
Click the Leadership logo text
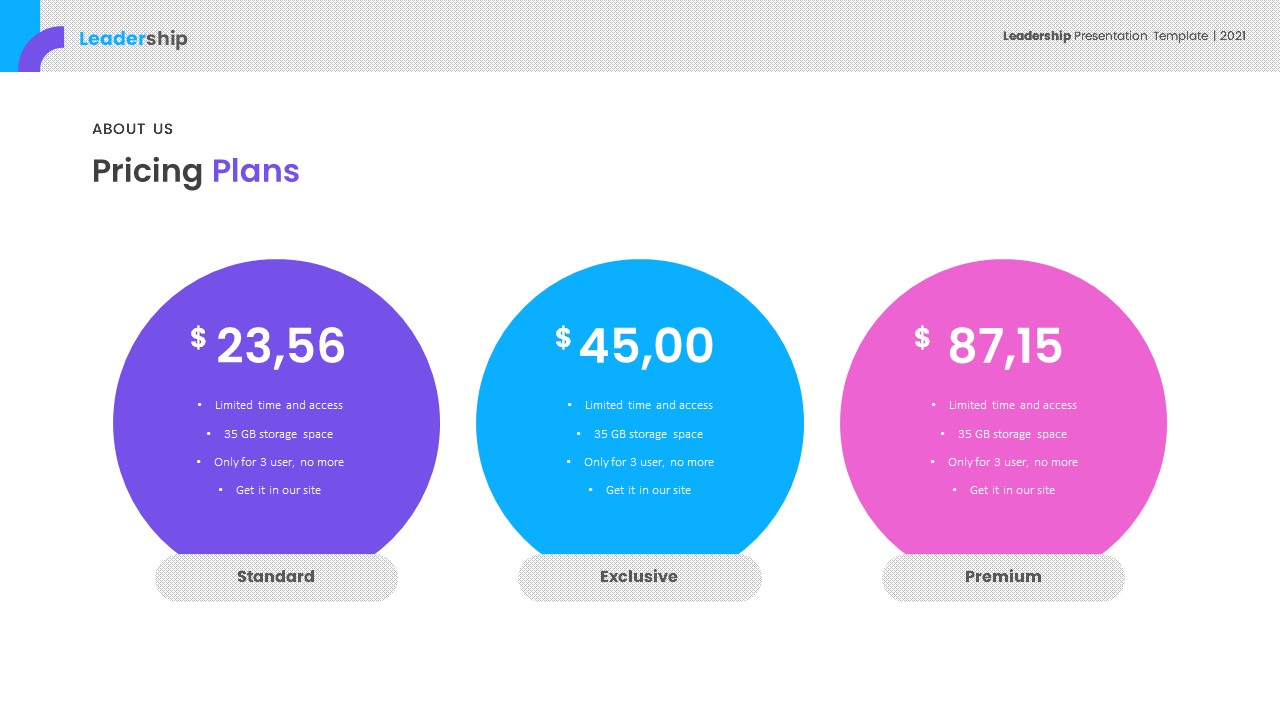tap(133, 39)
